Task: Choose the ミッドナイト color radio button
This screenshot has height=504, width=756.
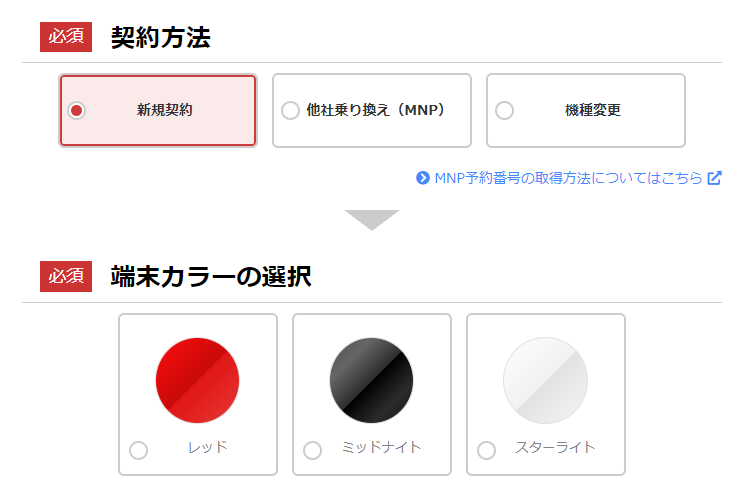Action: (312, 450)
